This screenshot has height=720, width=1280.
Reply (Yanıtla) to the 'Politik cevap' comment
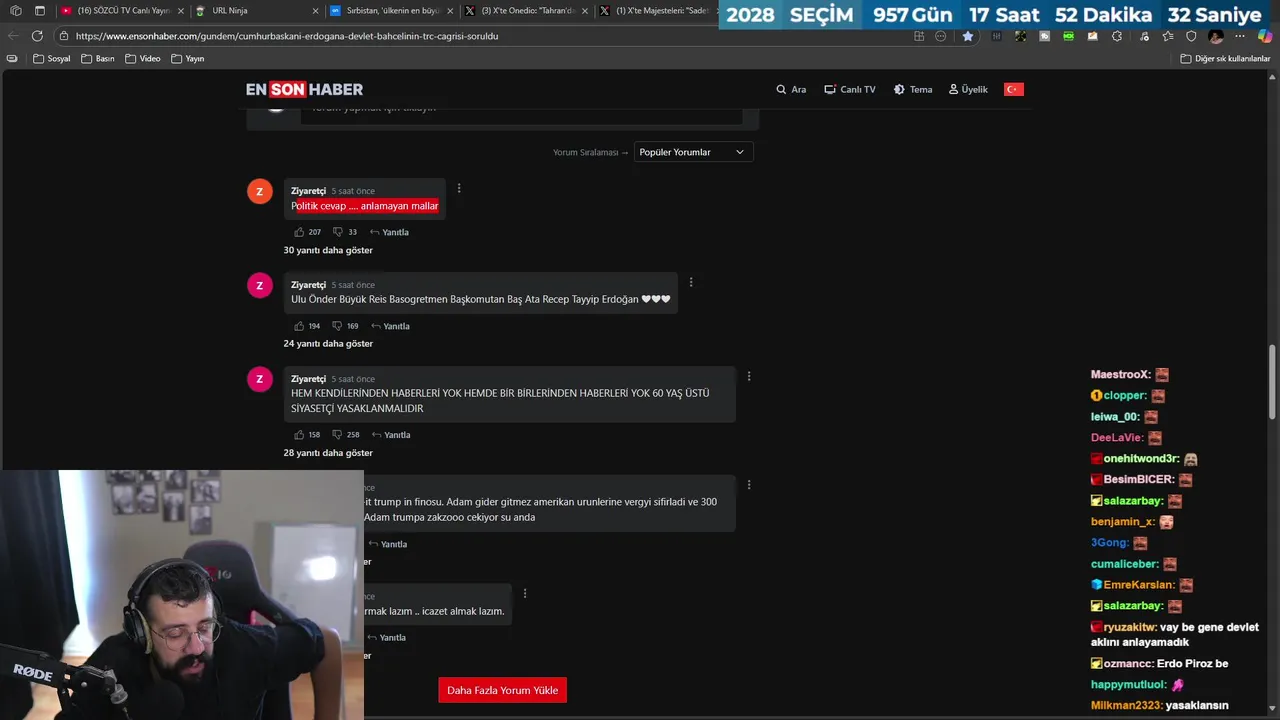coord(389,232)
